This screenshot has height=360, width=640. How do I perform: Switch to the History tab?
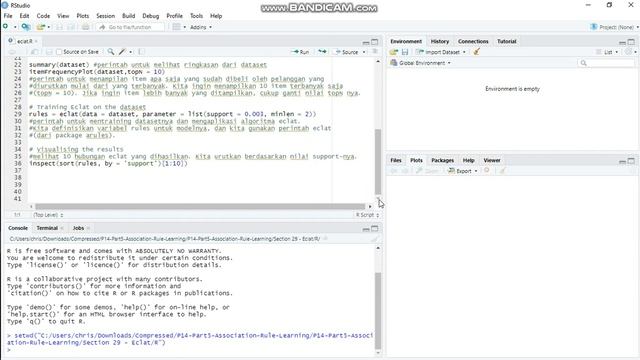pyautogui.click(x=440, y=41)
